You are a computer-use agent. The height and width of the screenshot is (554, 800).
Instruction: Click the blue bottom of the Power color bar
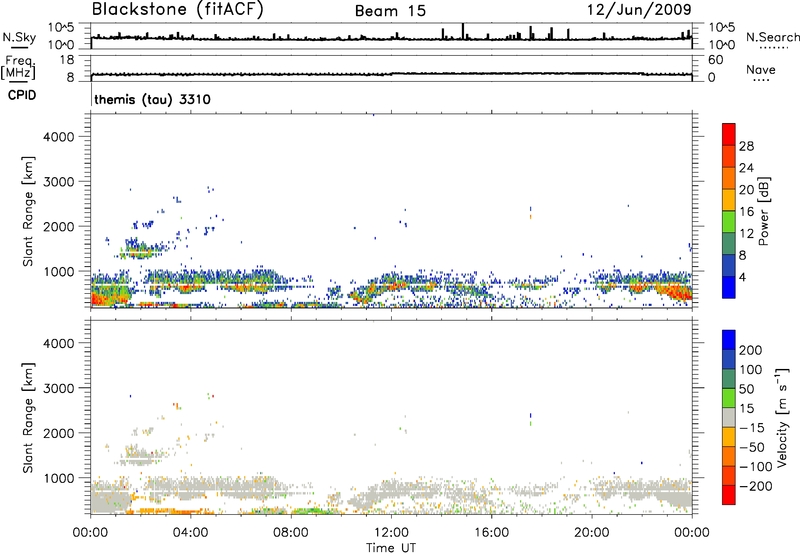729,288
